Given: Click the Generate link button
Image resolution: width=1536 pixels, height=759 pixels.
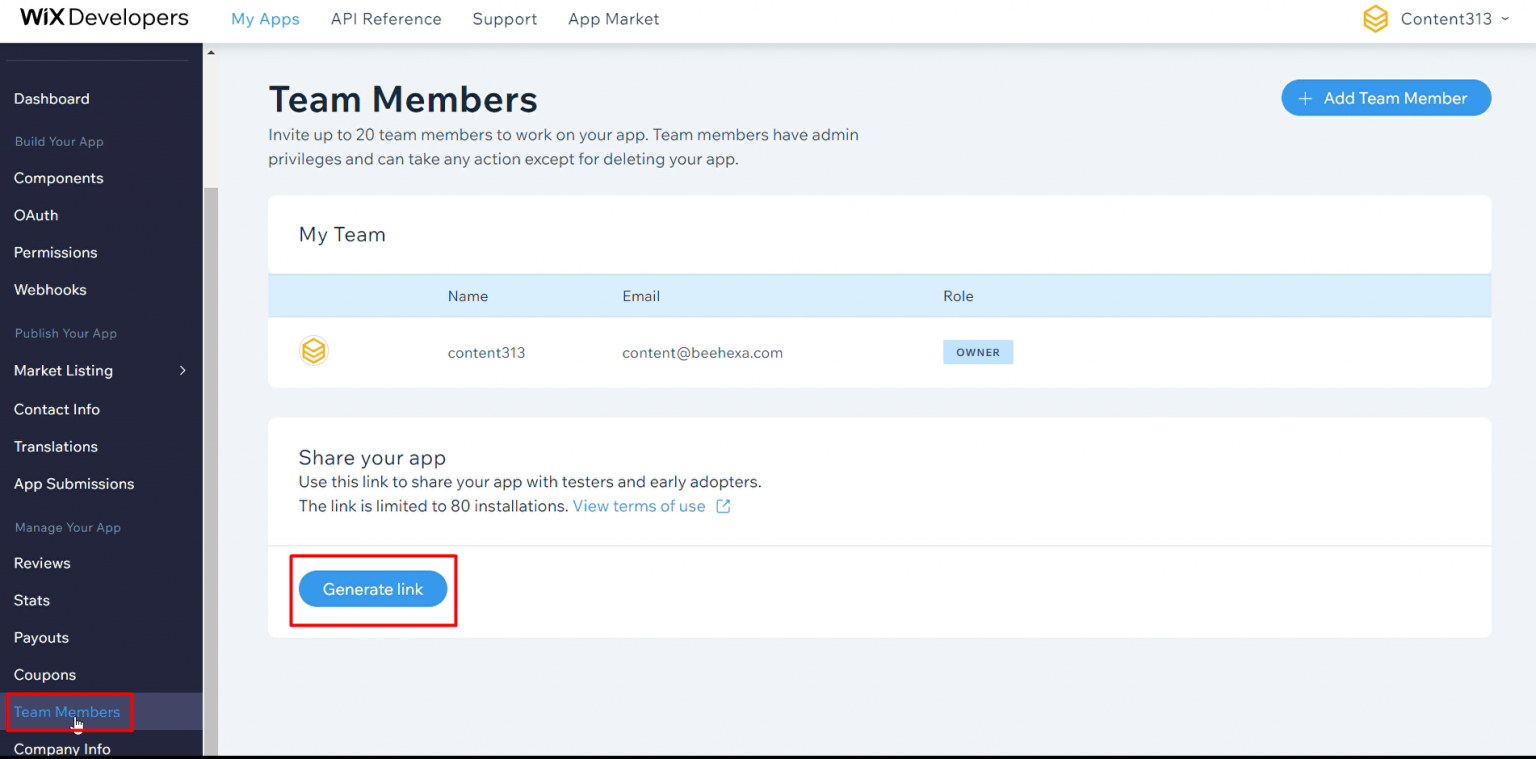Looking at the screenshot, I should click(x=373, y=589).
